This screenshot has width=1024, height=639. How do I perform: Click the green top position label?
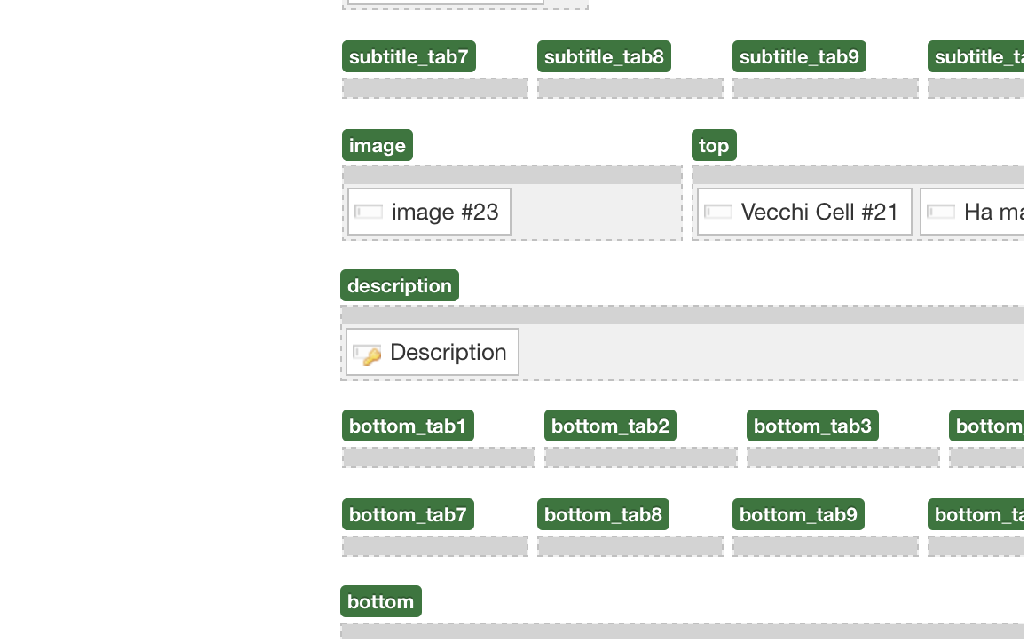point(714,145)
